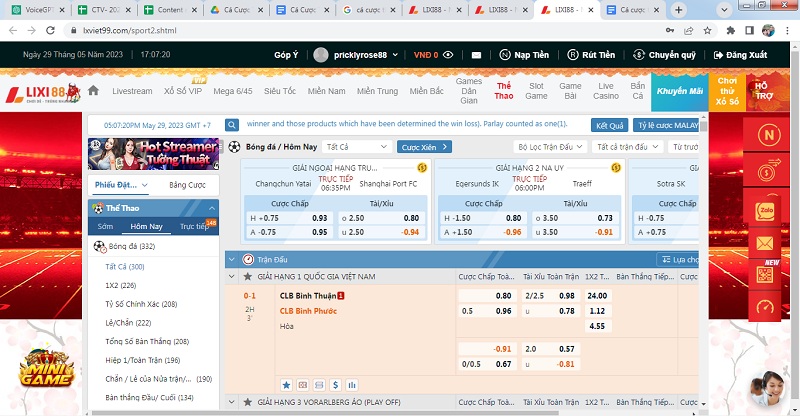Bookmark this page with star icon
Image resolution: width=800 pixels, height=416 pixels.
[x=707, y=30]
